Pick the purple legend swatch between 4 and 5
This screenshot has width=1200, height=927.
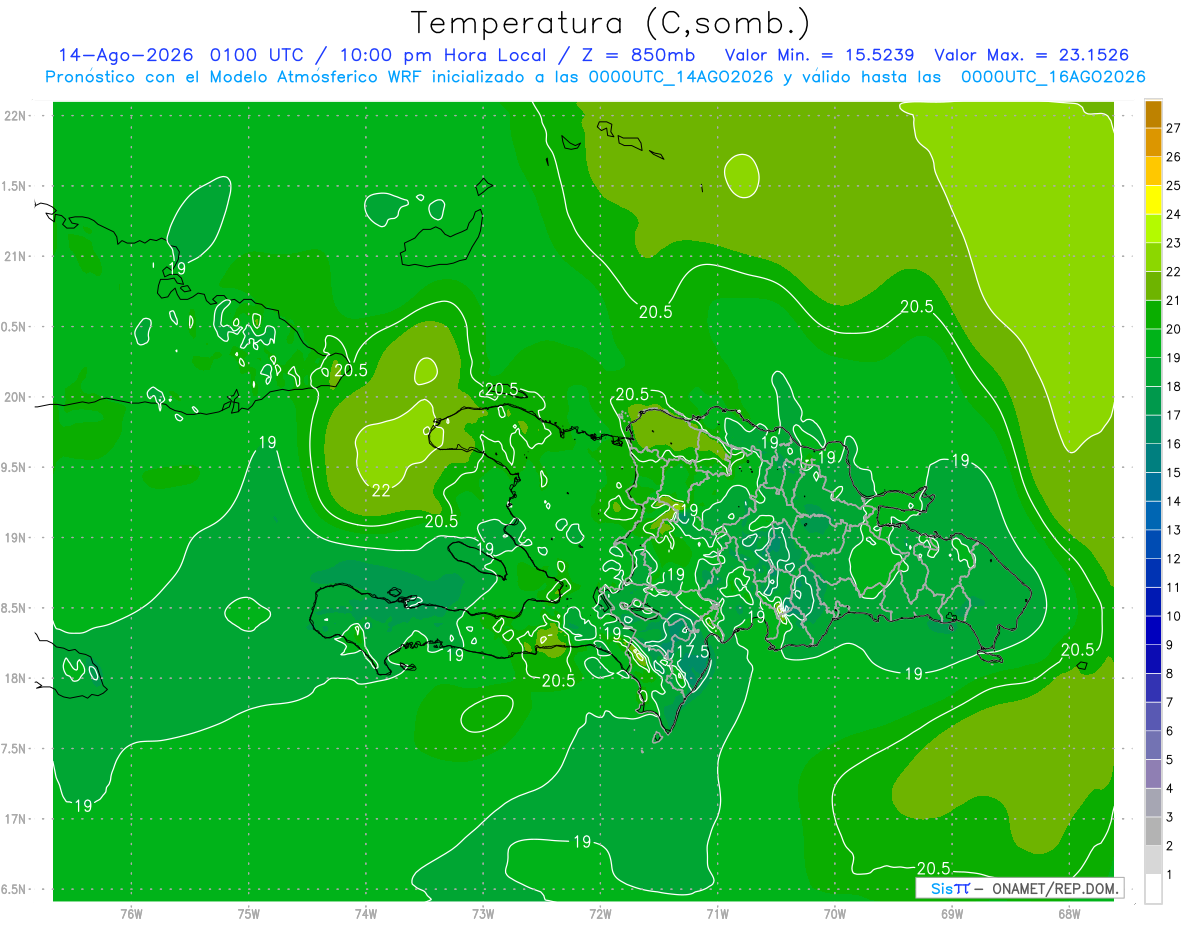(x=1153, y=774)
